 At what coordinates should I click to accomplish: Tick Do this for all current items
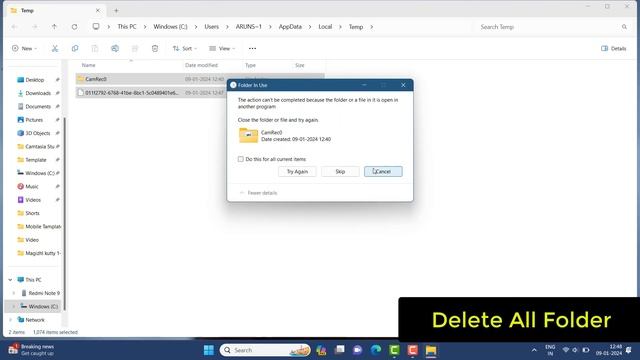click(240, 159)
